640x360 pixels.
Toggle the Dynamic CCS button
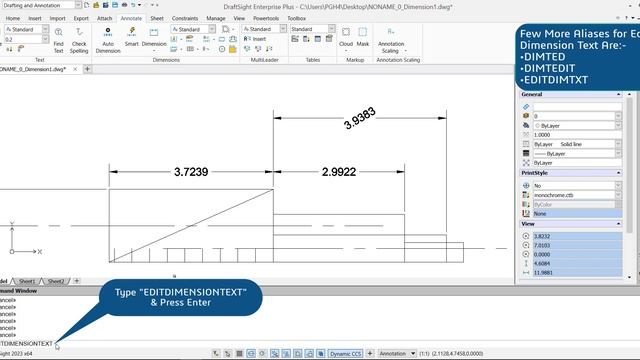tap(345, 353)
